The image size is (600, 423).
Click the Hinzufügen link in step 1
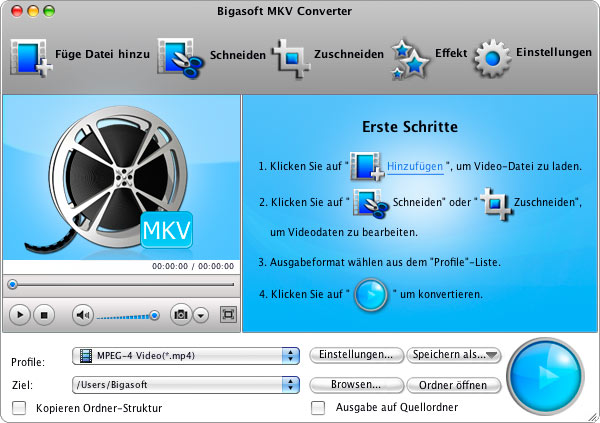(415, 167)
